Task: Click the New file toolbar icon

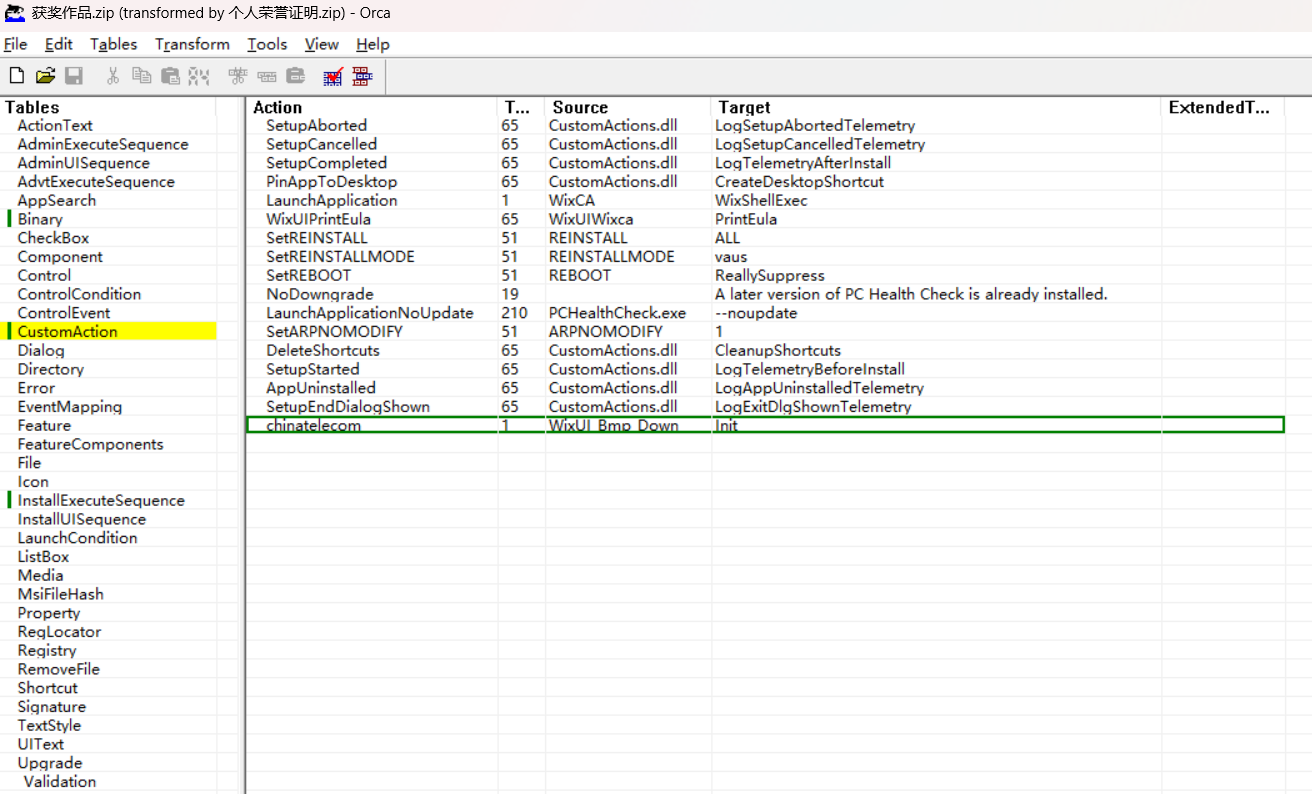Action: click(x=17, y=76)
